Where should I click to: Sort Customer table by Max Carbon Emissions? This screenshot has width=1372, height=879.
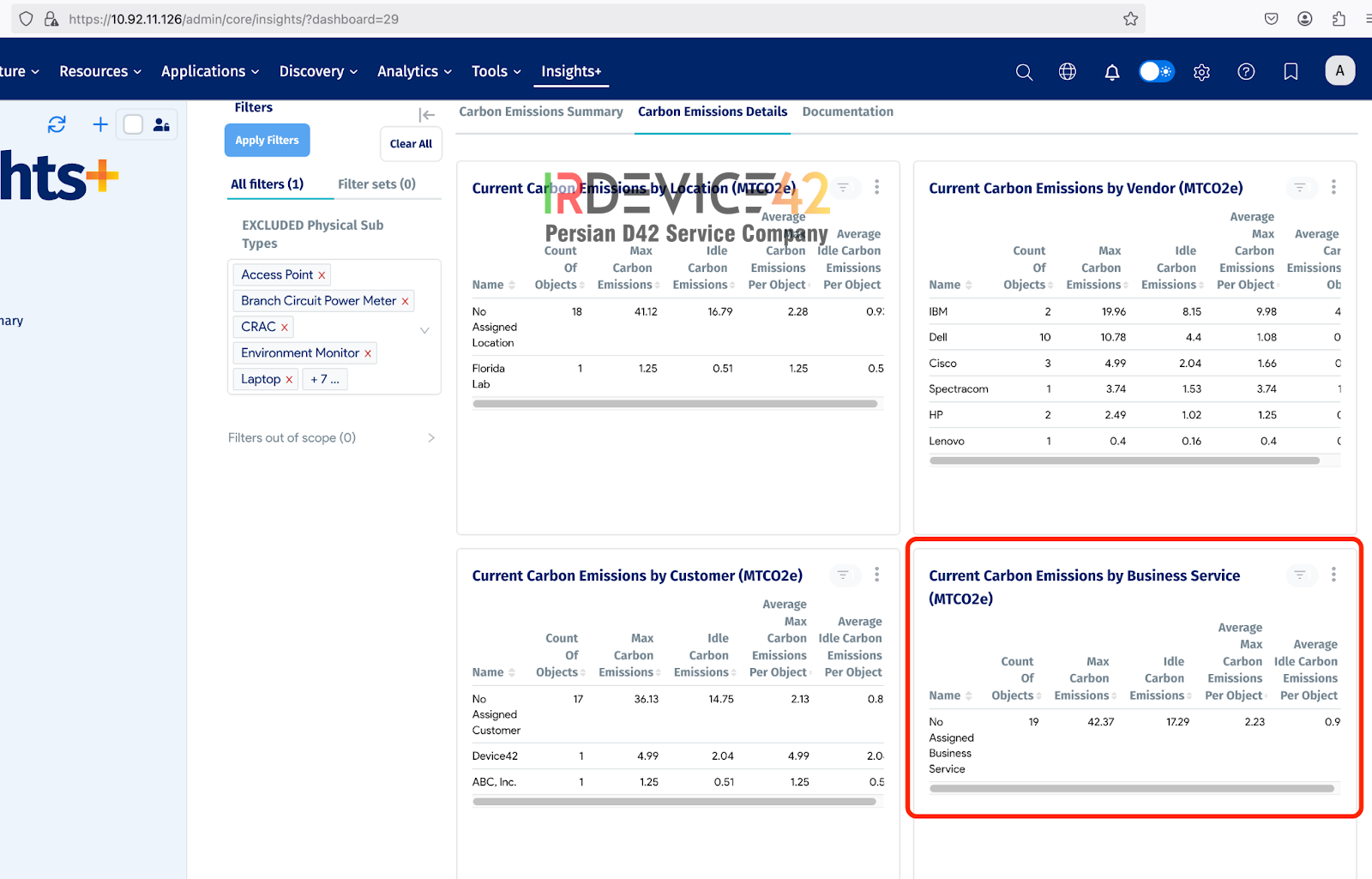click(630, 655)
